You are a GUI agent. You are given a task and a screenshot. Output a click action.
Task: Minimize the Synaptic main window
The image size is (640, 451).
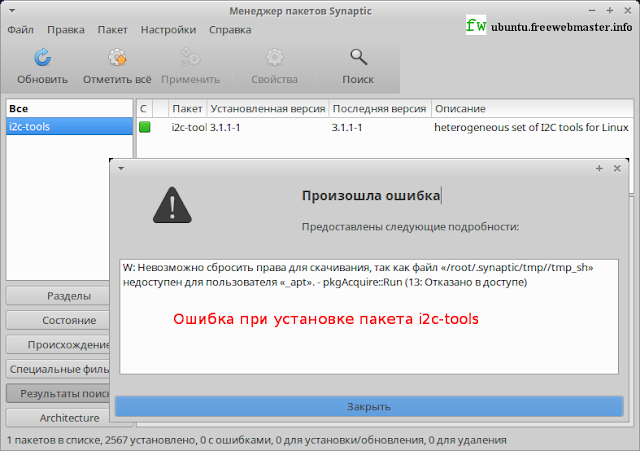pos(592,11)
